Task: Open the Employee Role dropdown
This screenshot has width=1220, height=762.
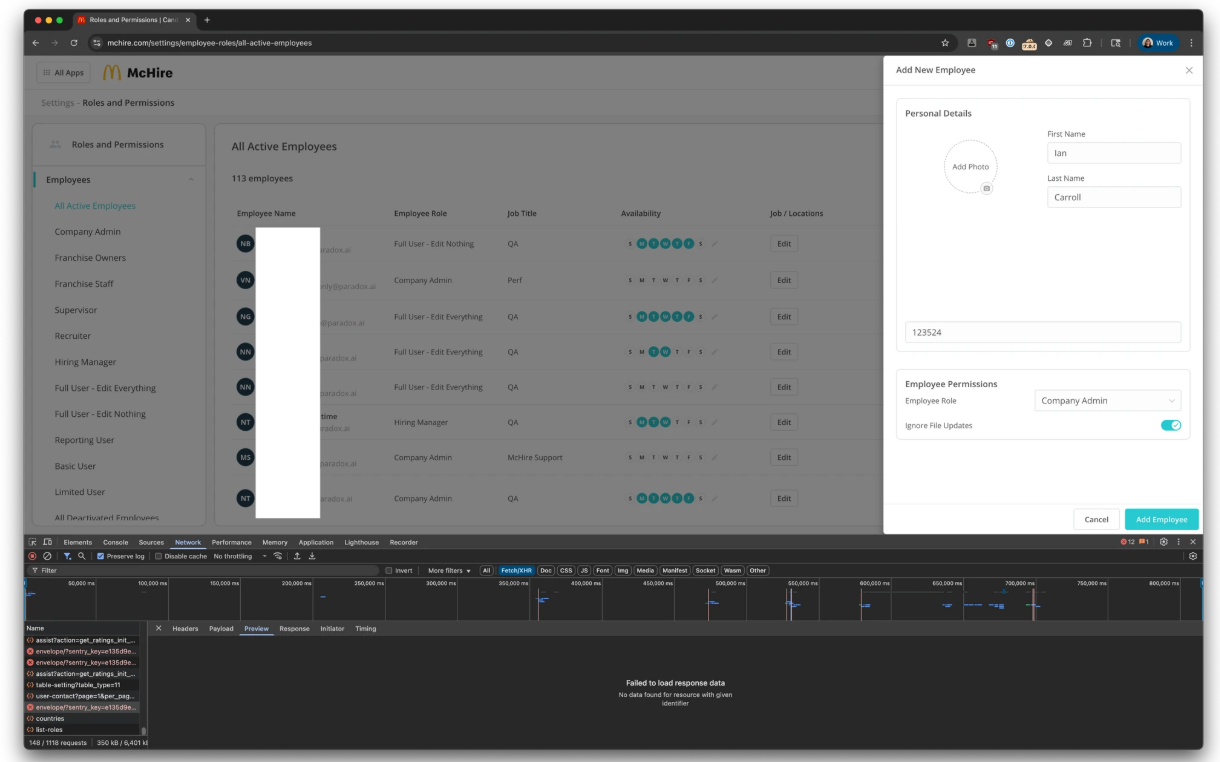Action: 1107,401
